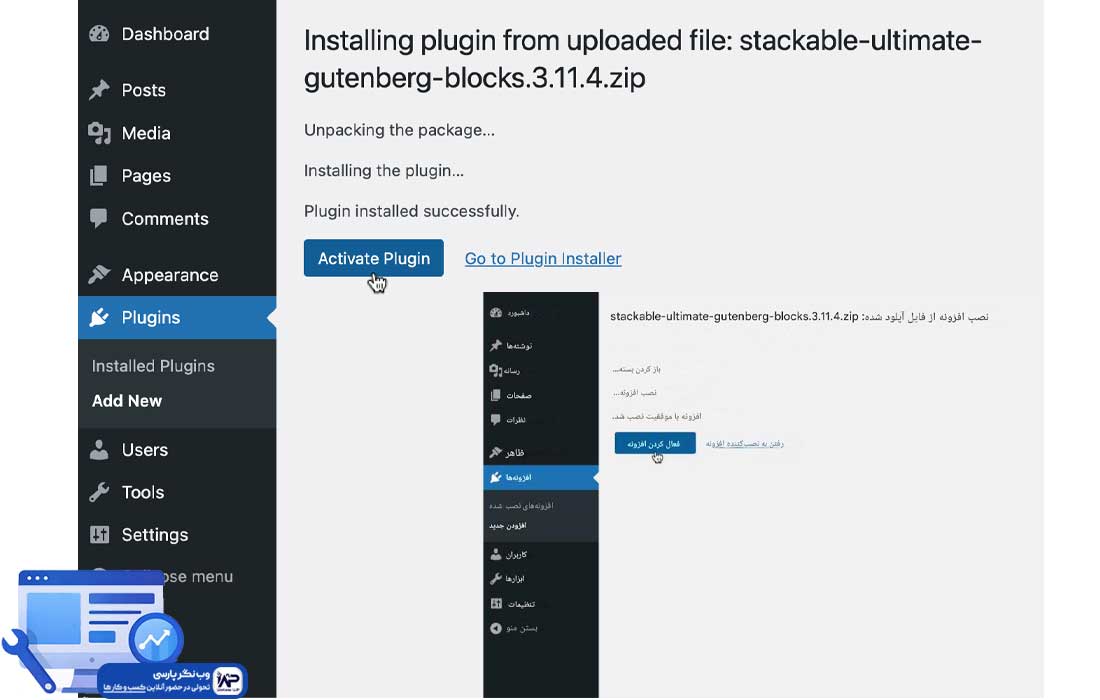1100x700 pixels.
Task: Click the 'Unpacking the package...' text
Action: [x=399, y=130]
